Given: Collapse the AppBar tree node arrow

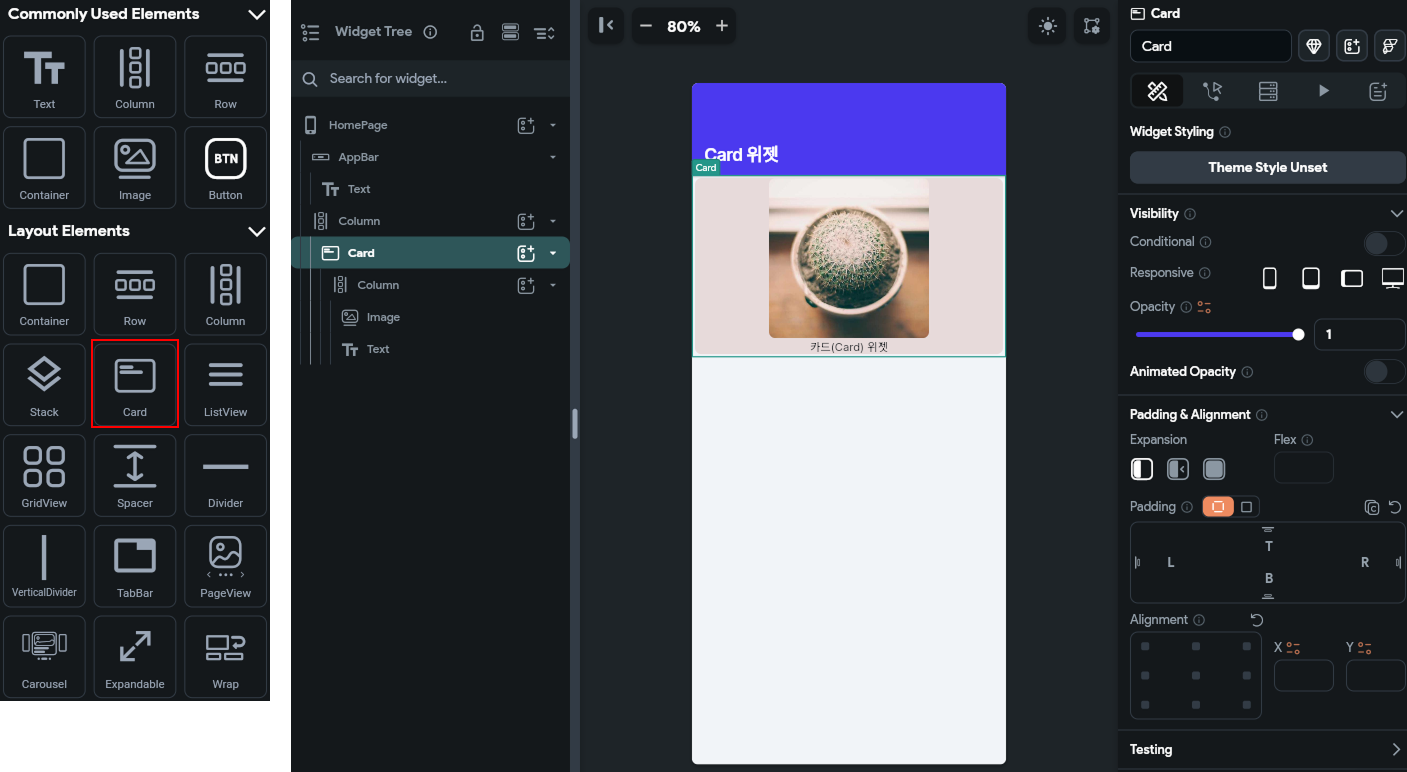Looking at the screenshot, I should (x=553, y=158).
